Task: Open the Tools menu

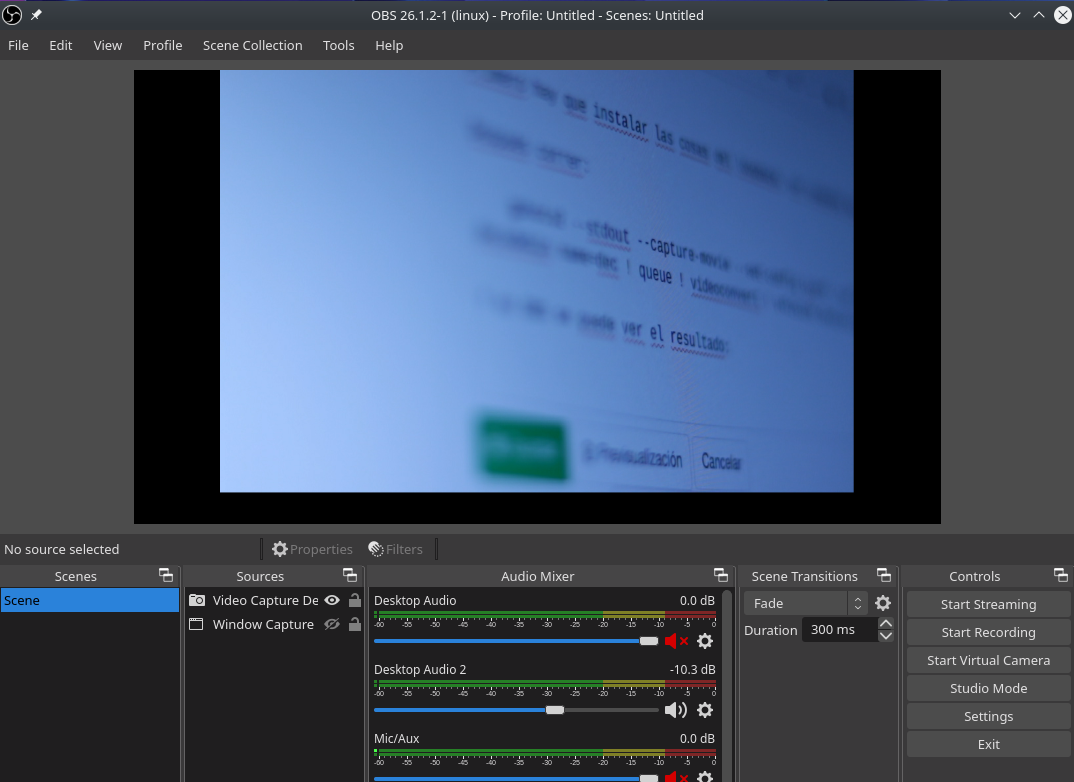Action: 338,45
